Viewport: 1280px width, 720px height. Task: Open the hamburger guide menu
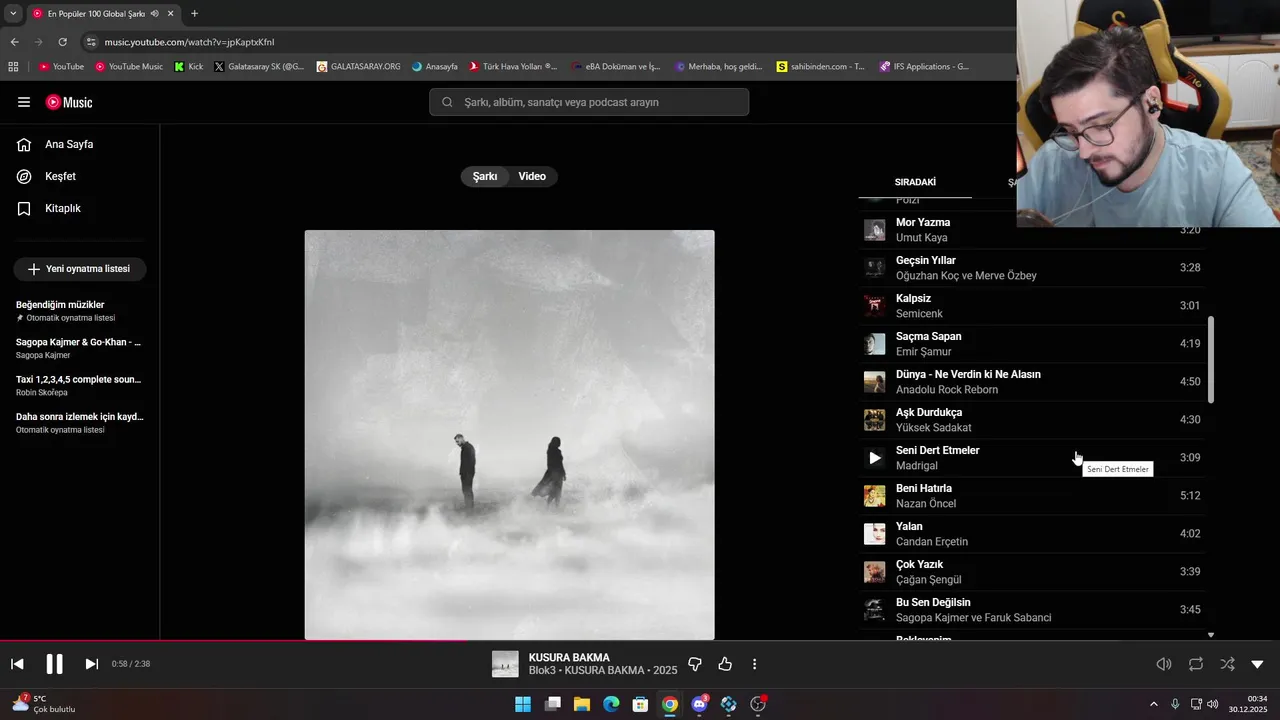point(24,102)
